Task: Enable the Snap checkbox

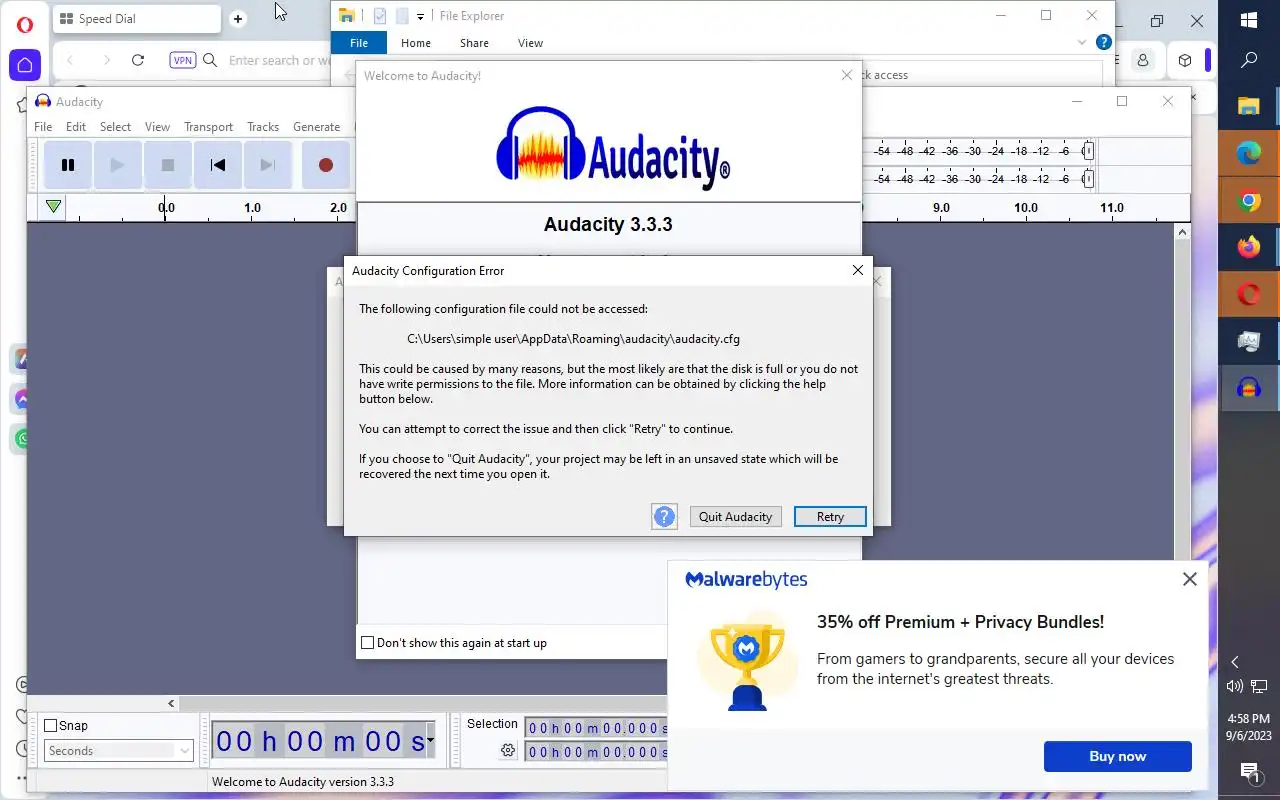Action: (x=51, y=725)
